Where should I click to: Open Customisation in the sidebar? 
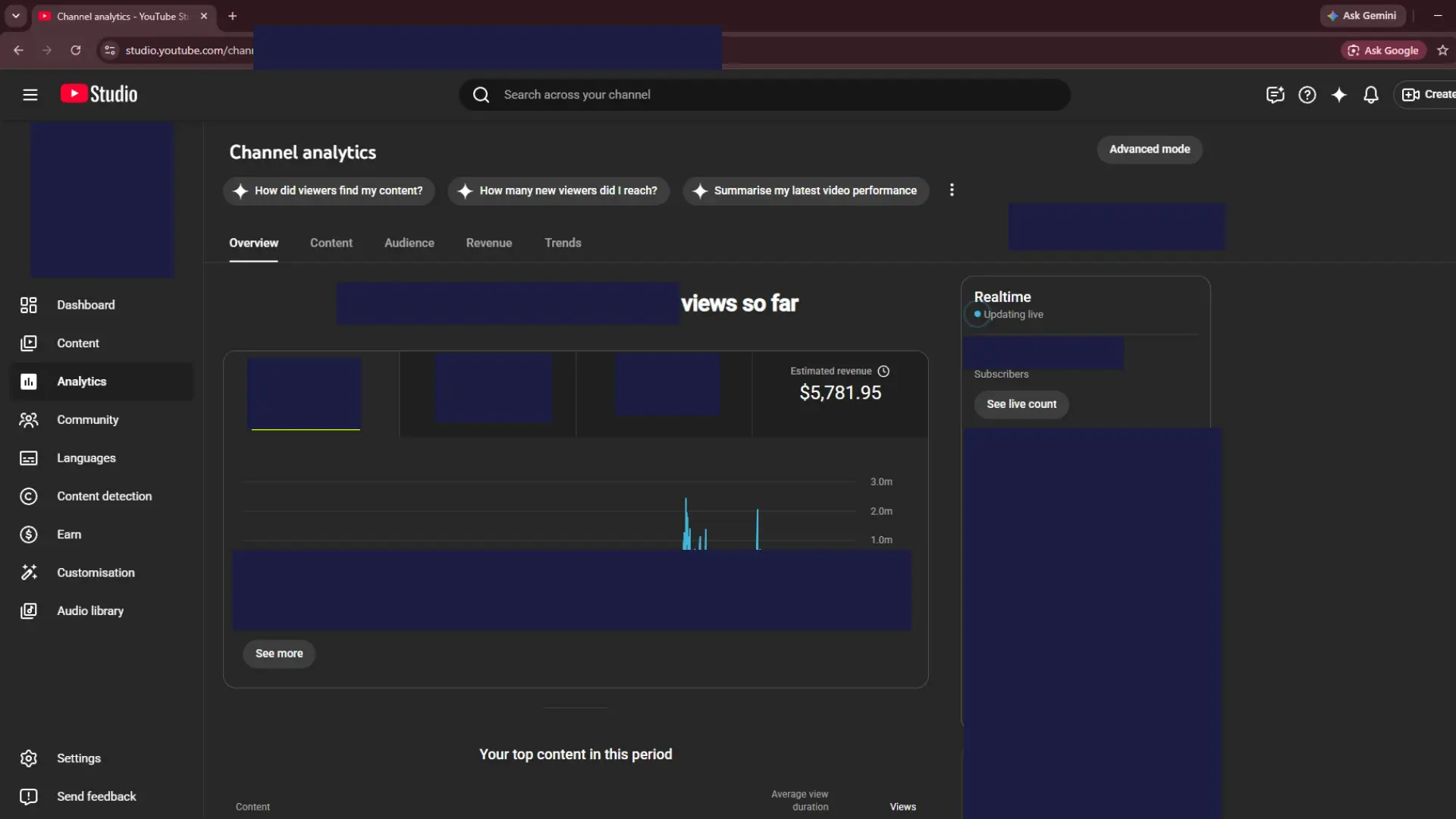[101, 573]
